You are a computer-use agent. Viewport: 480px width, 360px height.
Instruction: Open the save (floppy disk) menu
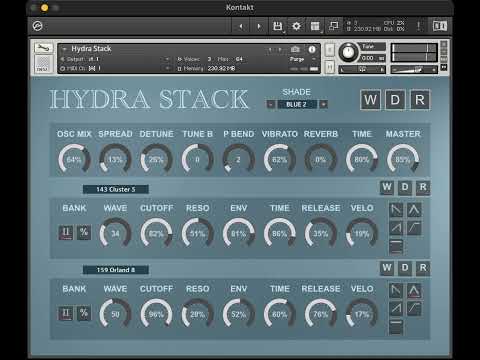tap(278, 26)
